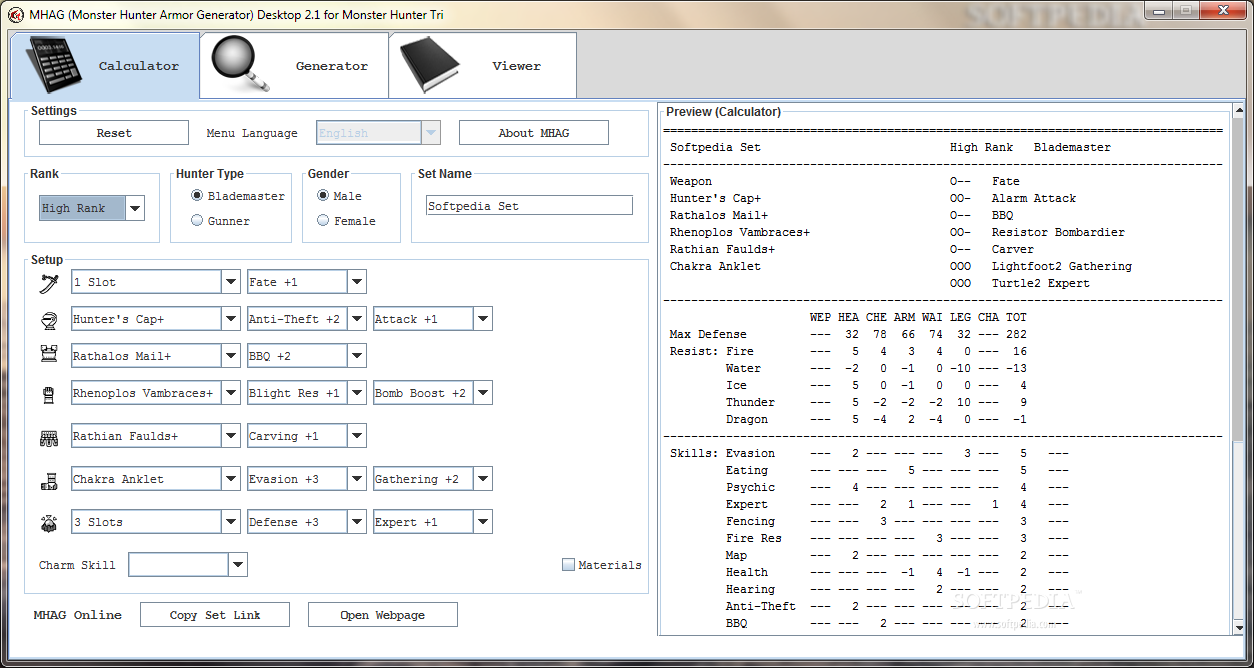Switch to the Generator tab
Viewport: 1254px width, 668px height.
pyautogui.click(x=294, y=66)
